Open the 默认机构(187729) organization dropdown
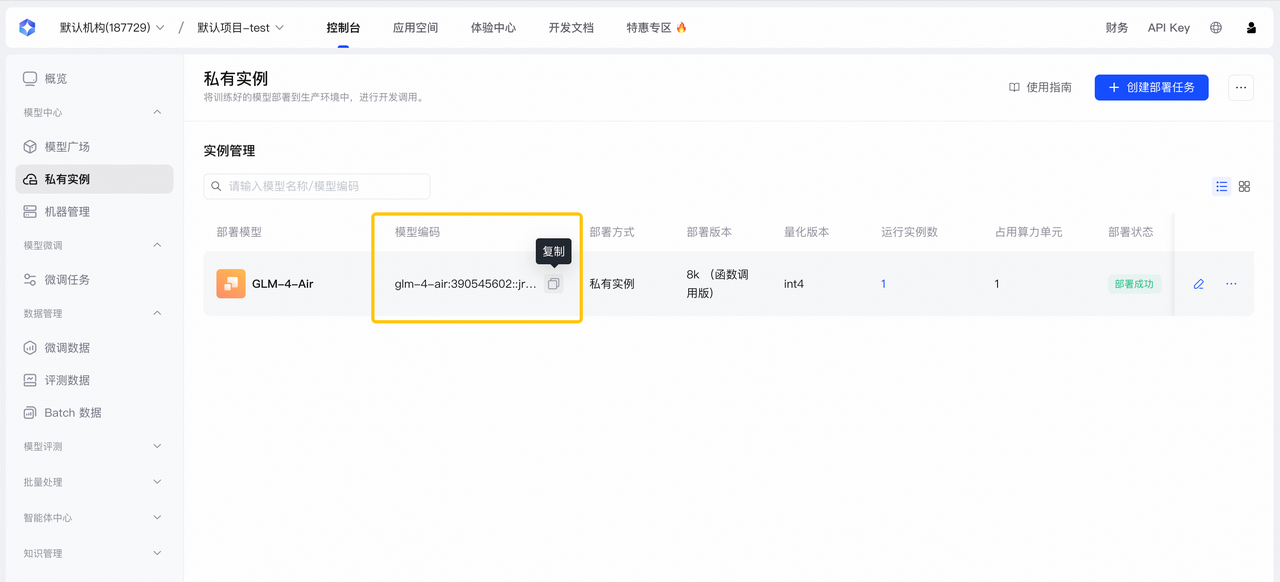Image resolution: width=1280 pixels, height=582 pixels. 112,28
